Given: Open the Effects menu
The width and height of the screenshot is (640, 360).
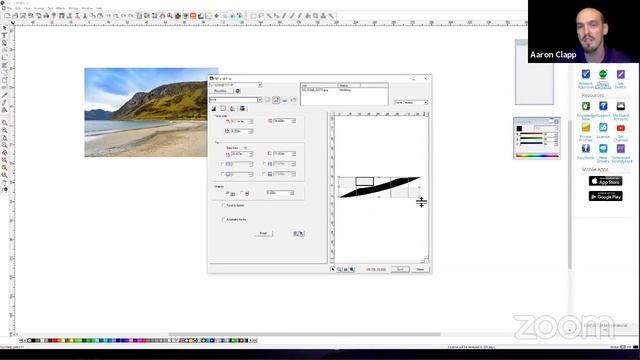Looking at the screenshot, I should coord(61,8).
